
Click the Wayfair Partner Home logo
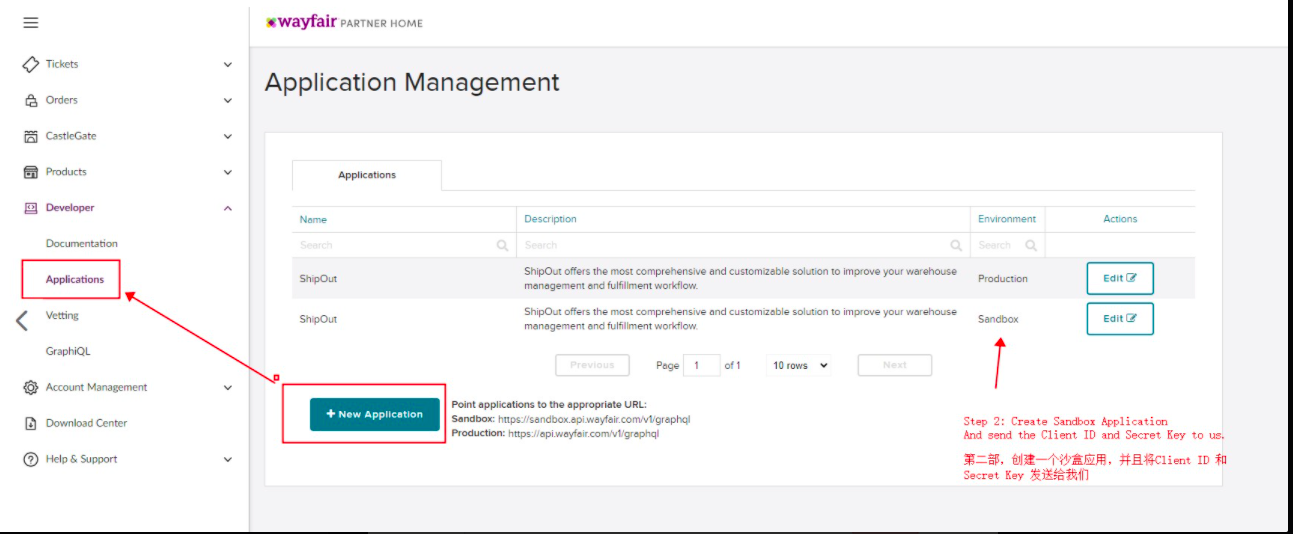click(x=344, y=22)
